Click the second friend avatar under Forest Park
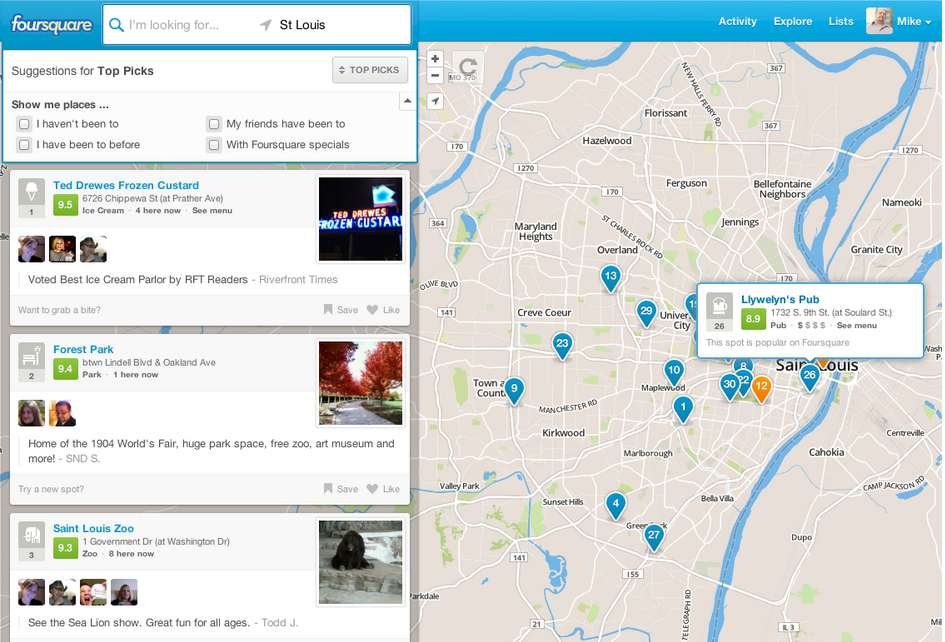945x642 pixels. point(62,413)
